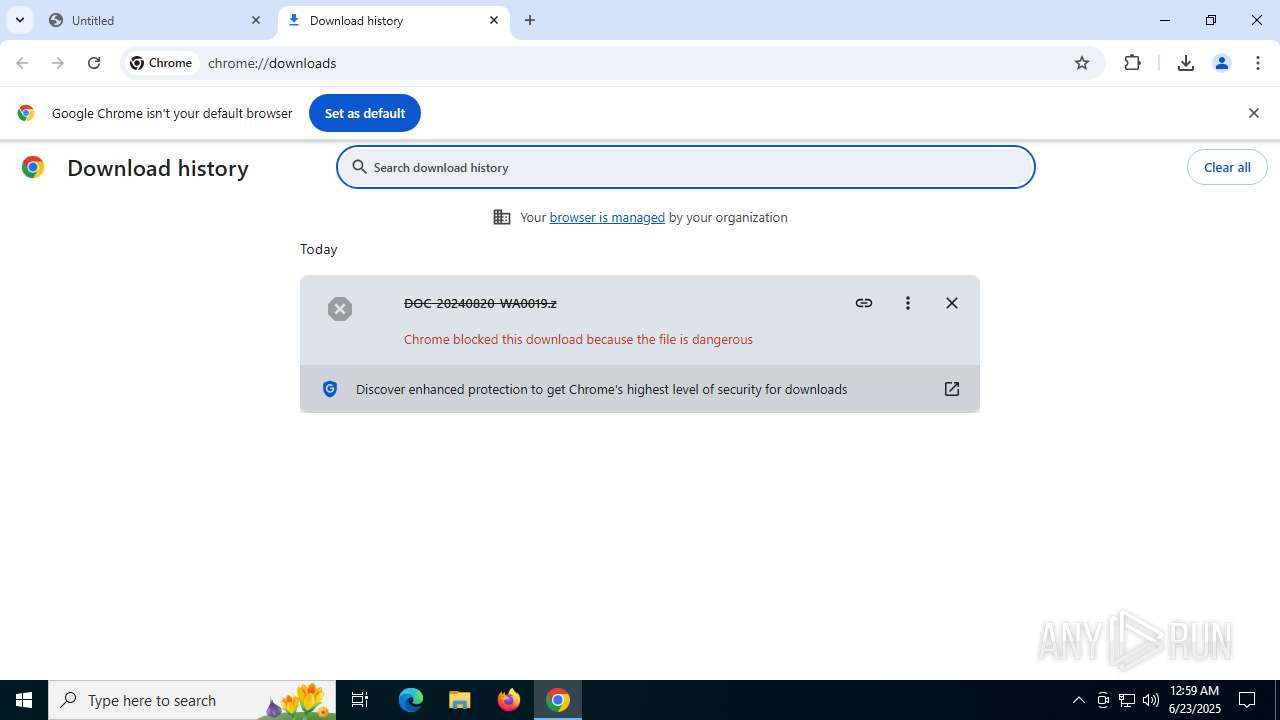The image size is (1280, 720).
Task: Dismiss the default browser infobar
Action: [x=1254, y=113]
